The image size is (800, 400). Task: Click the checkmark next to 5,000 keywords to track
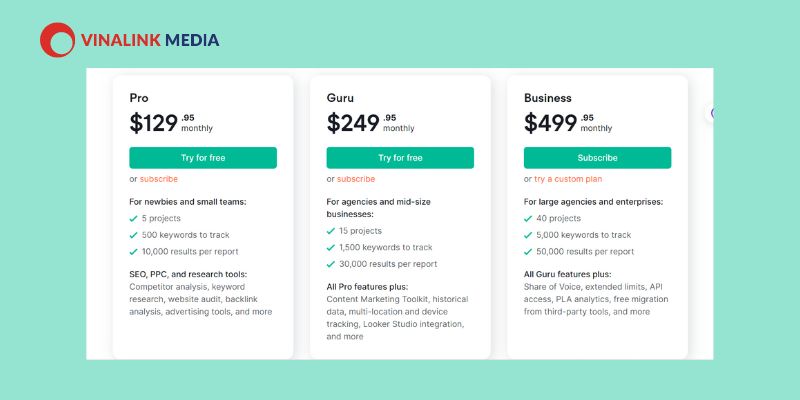[528, 235]
